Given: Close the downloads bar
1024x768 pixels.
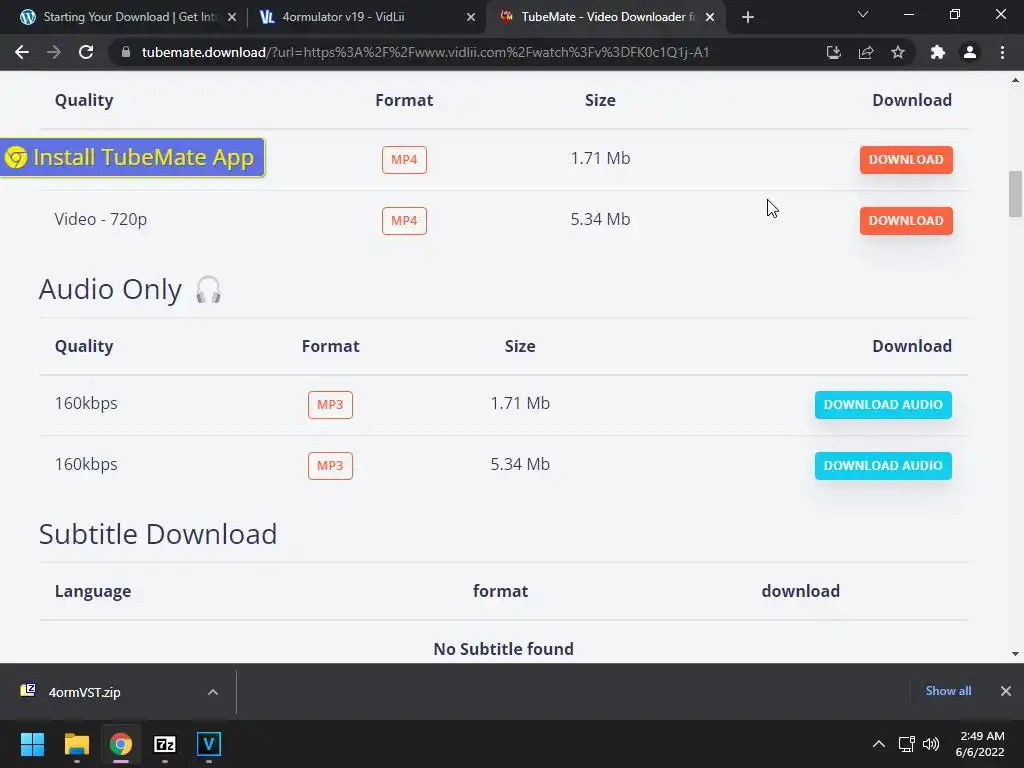Looking at the screenshot, I should click(1006, 691).
